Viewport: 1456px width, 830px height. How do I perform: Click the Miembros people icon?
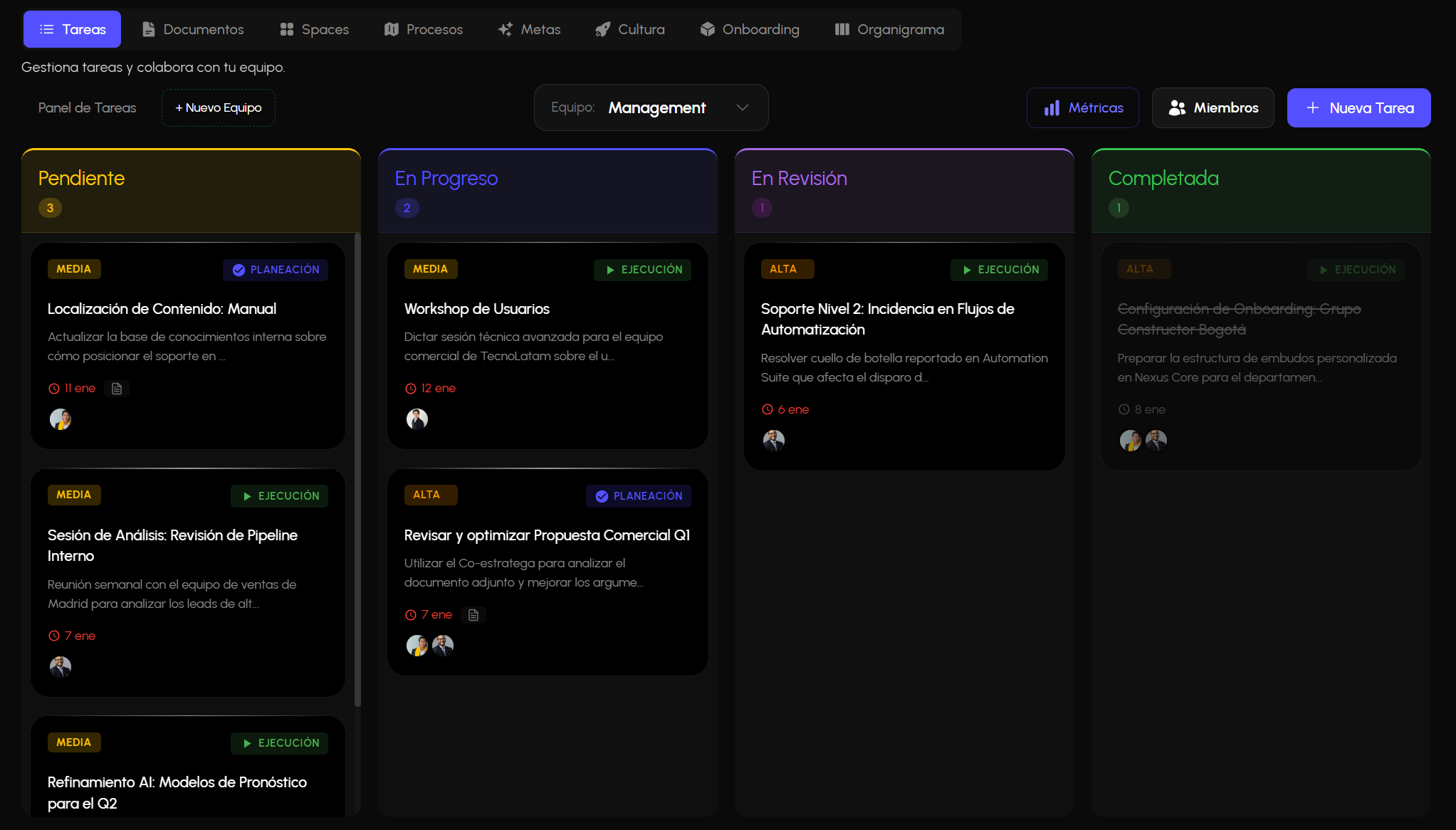point(1177,108)
